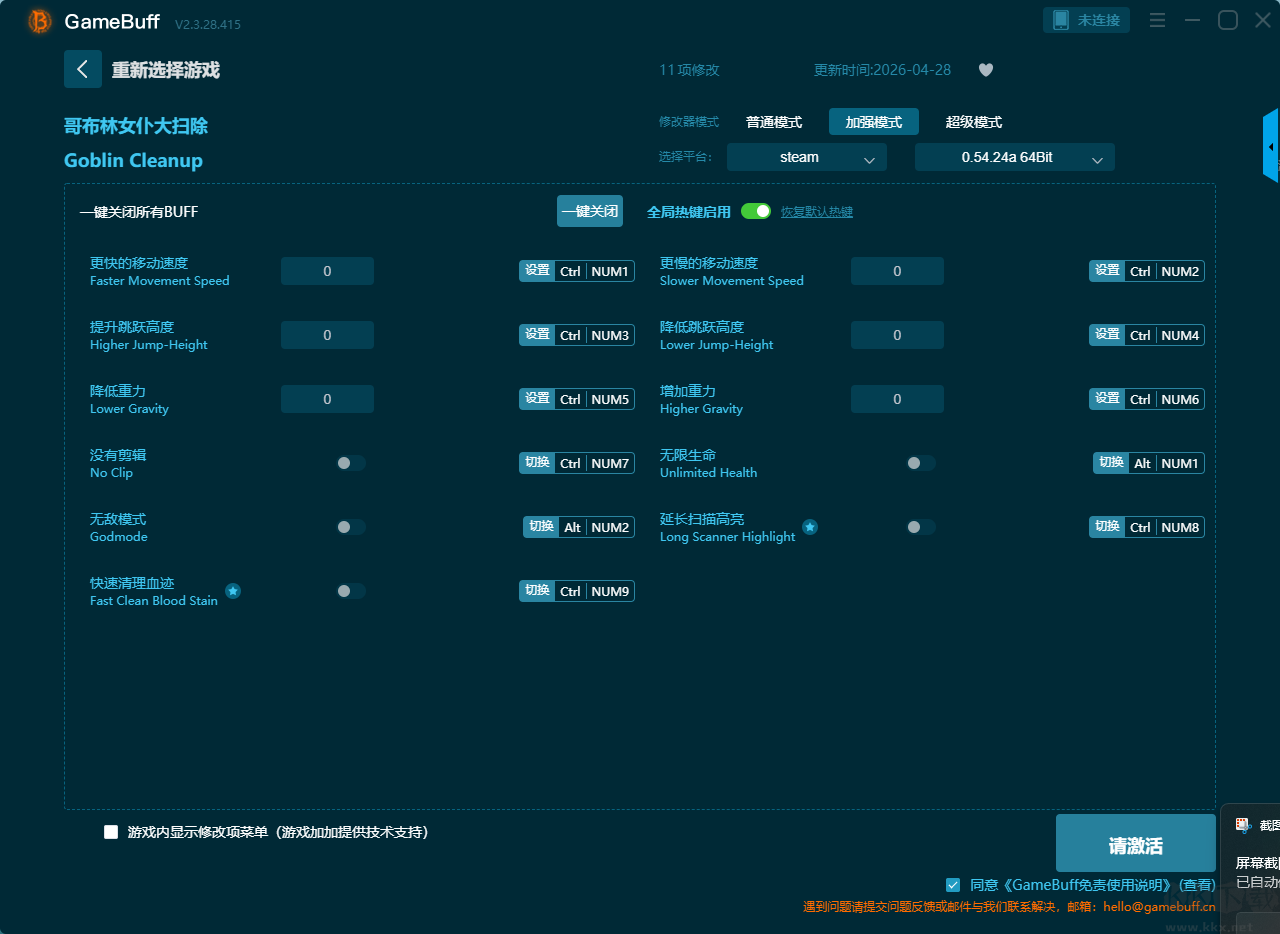The width and height of the screenshot is (1280, 934).
Task: Click the heart favorite icon
Action: (x=986, y=70)
